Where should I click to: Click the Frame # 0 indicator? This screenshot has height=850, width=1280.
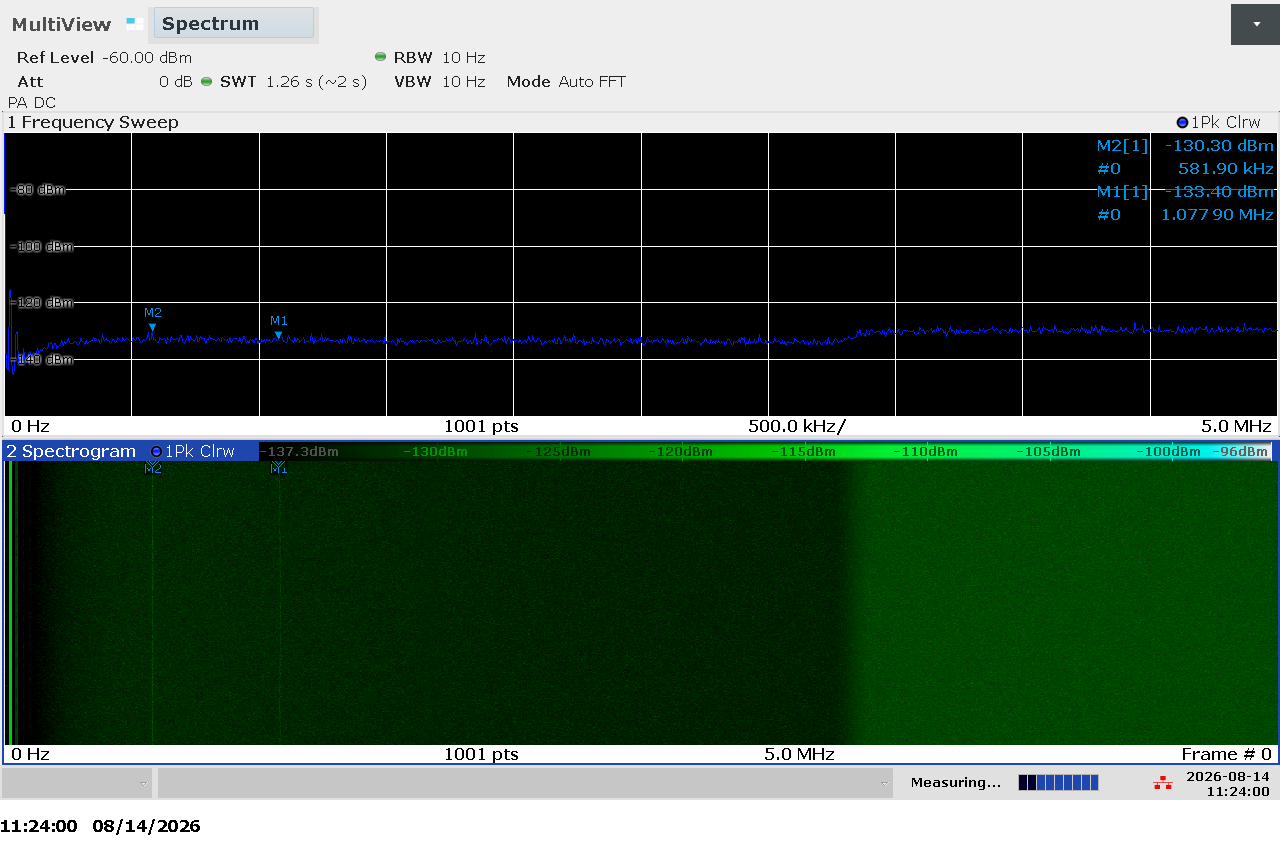(x=1226, y=754)
